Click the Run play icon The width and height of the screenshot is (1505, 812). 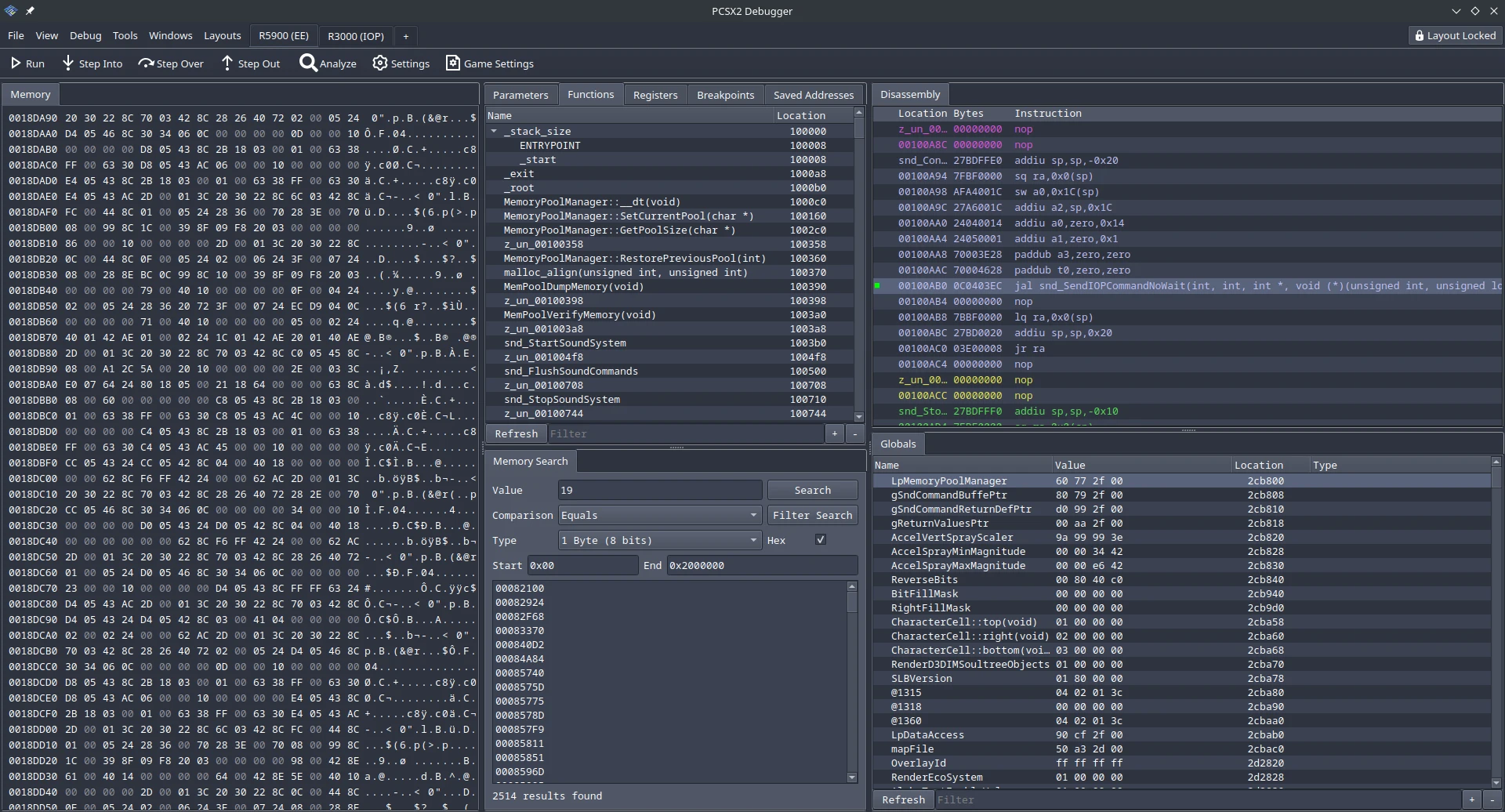tap(16, 63)
